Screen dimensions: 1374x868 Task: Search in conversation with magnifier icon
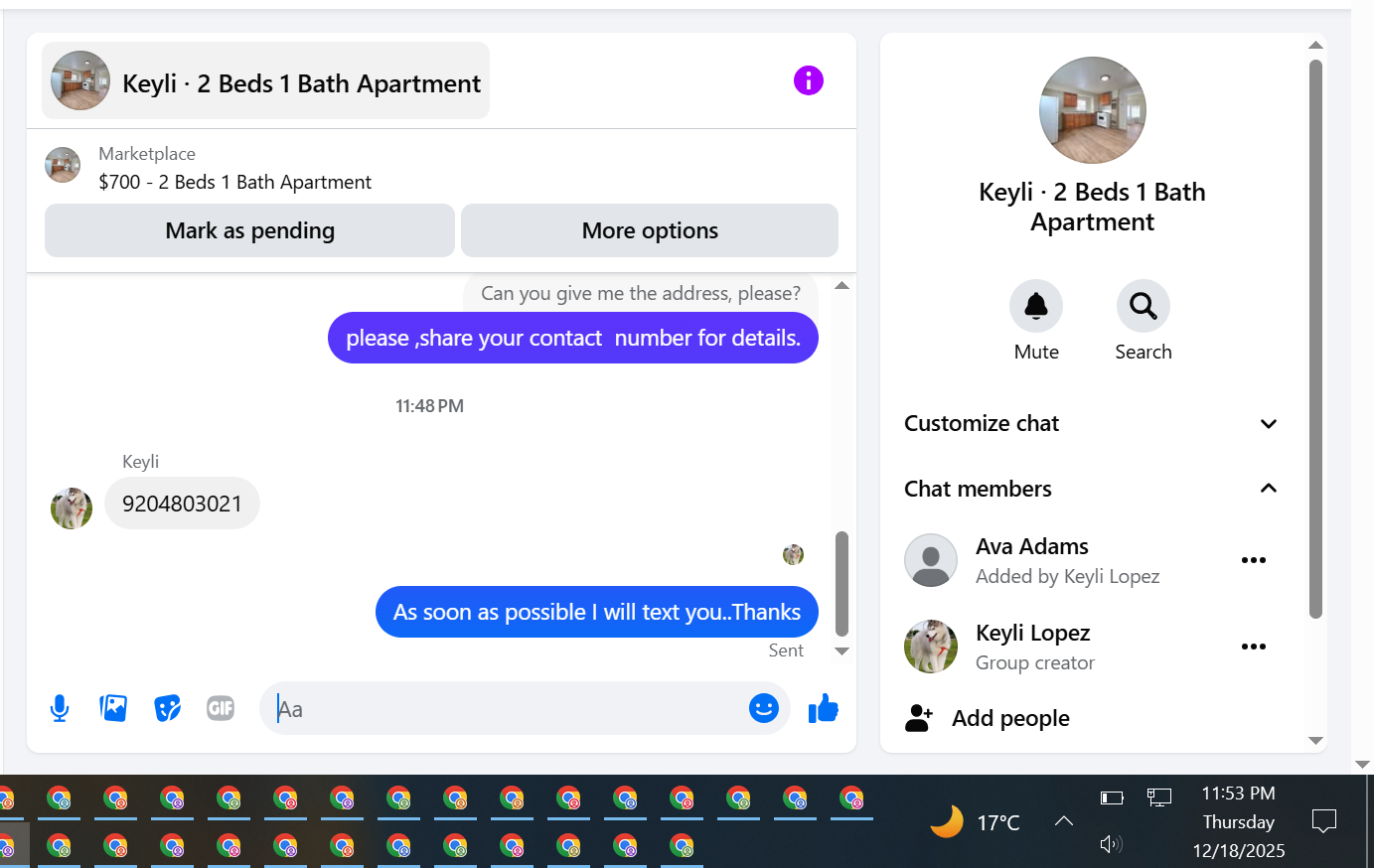1144,306
